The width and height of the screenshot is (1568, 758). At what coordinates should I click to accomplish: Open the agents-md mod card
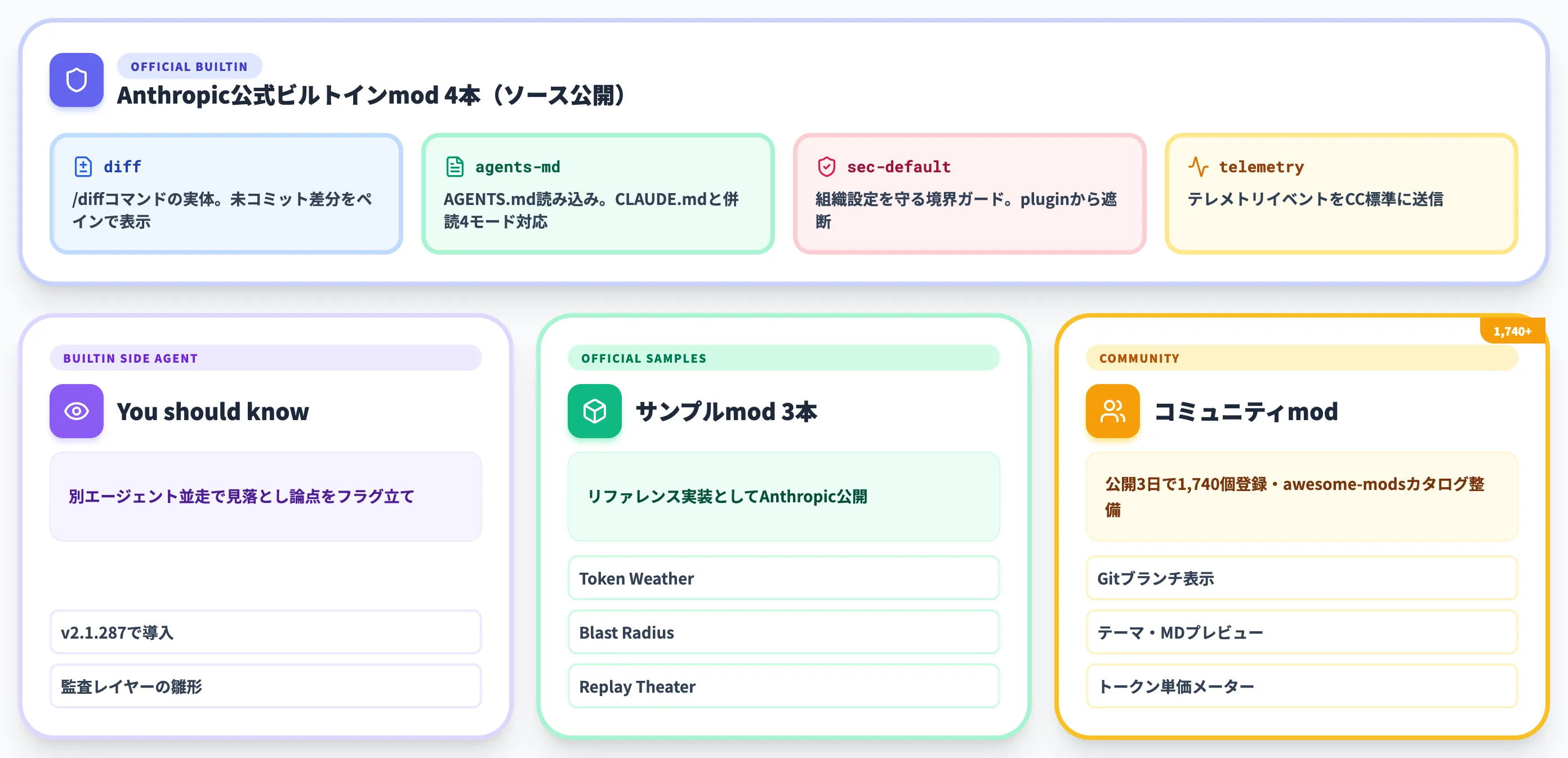598,194
